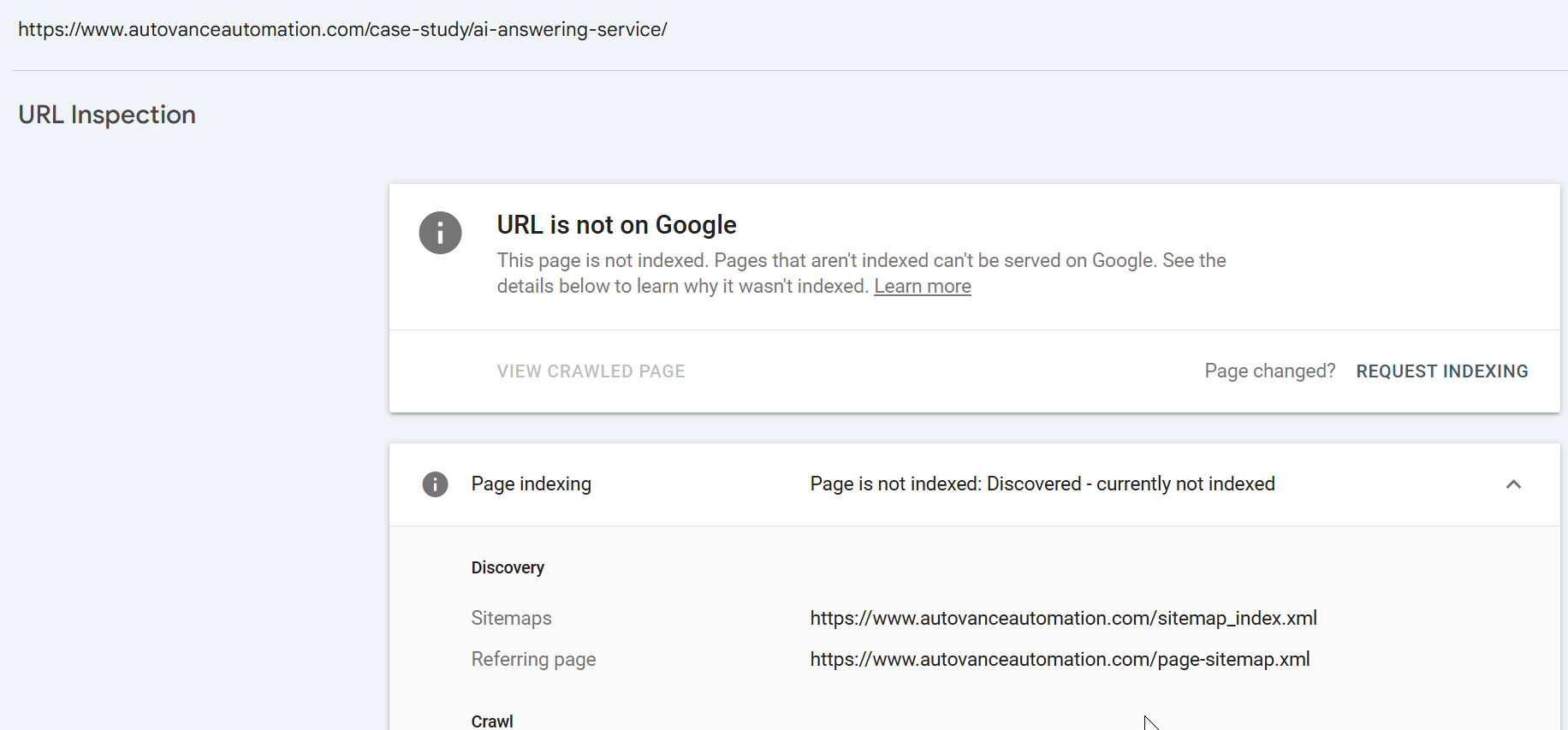
Task: Click the REQUEST INDEXING button
Action: pyautogui.click(x=1441, y=371)
